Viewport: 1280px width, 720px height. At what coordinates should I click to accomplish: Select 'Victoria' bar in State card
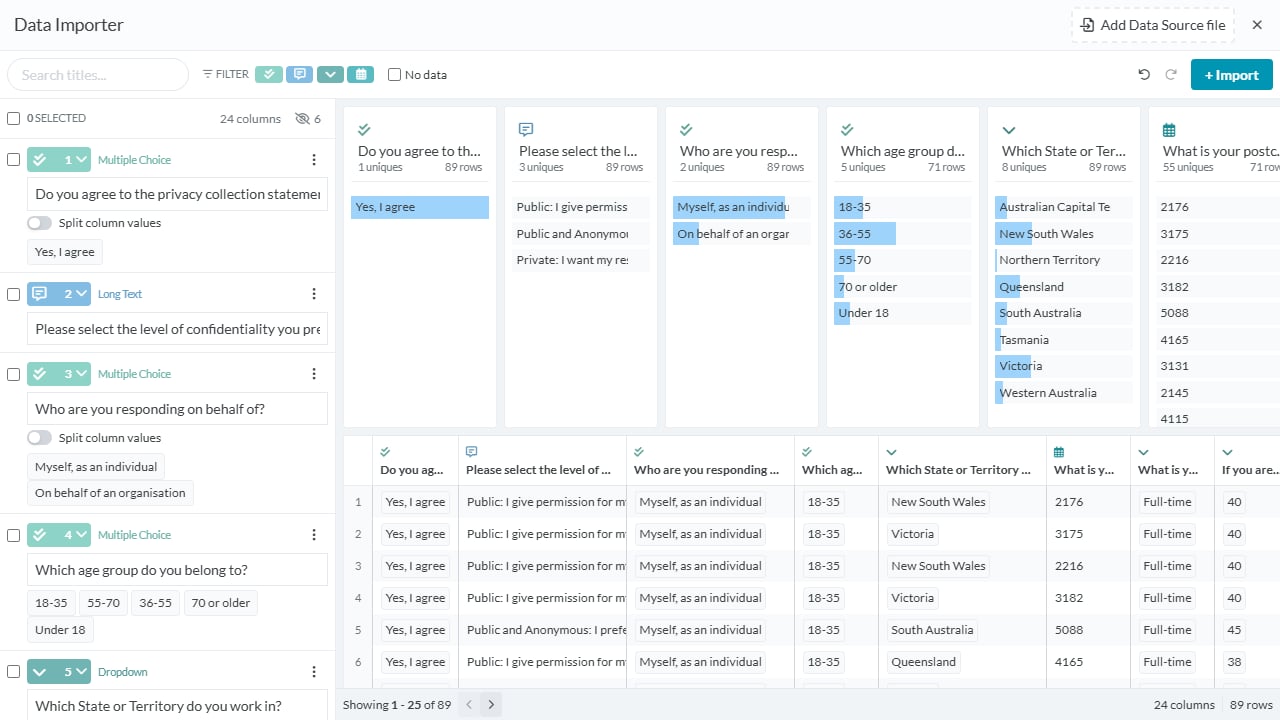pos(1064,366)
